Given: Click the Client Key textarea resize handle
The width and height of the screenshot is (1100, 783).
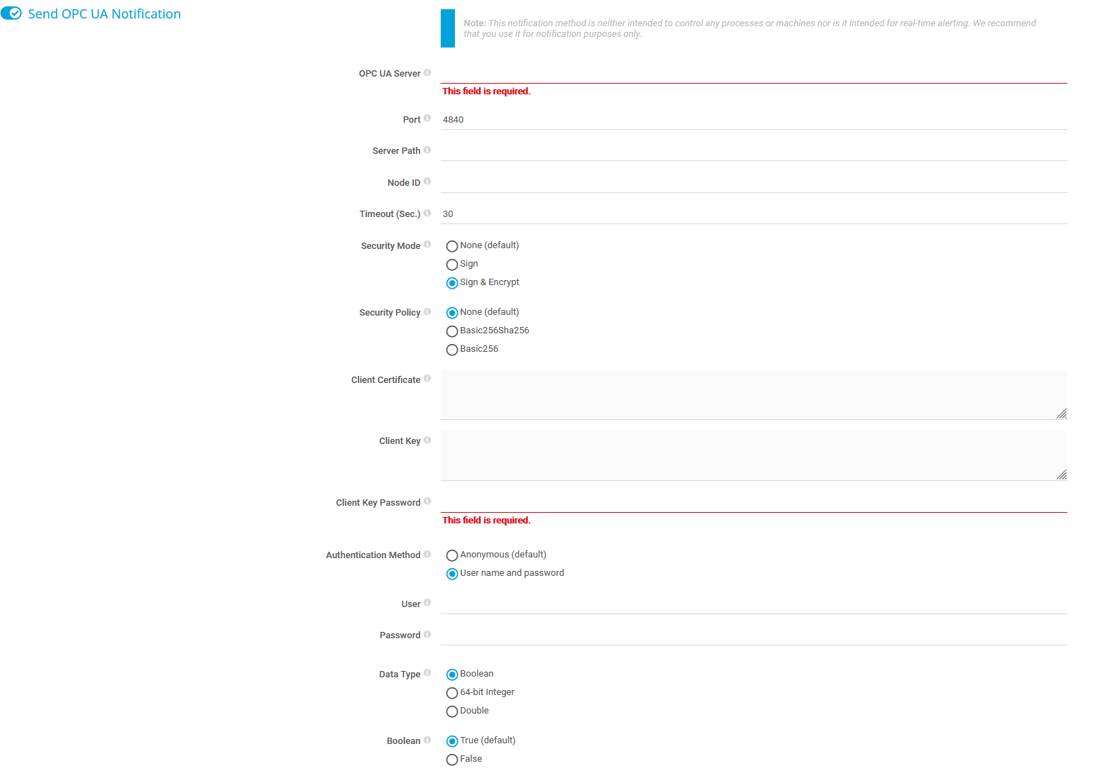Looking at the screenshot, I should click(x=1062, y=472).
